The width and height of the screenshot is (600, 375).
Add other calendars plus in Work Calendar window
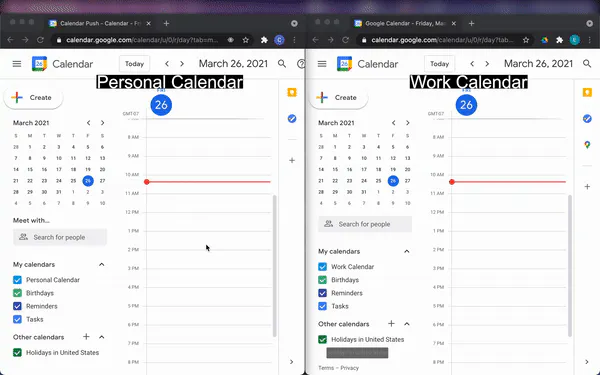[391, 324]
